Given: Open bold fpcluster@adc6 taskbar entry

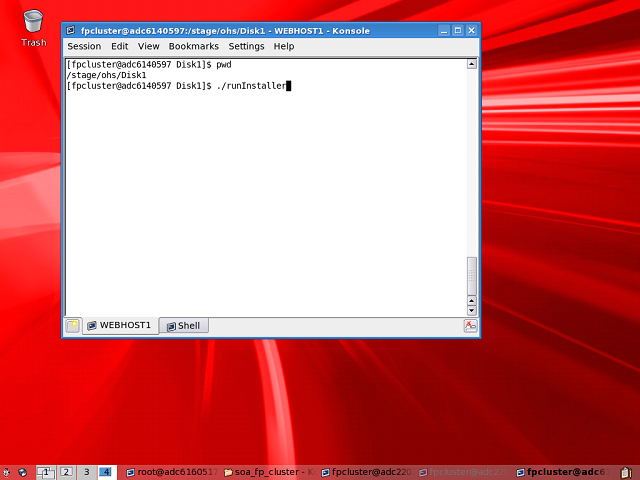Looking at the screenshot, I should tap(562, 472).
